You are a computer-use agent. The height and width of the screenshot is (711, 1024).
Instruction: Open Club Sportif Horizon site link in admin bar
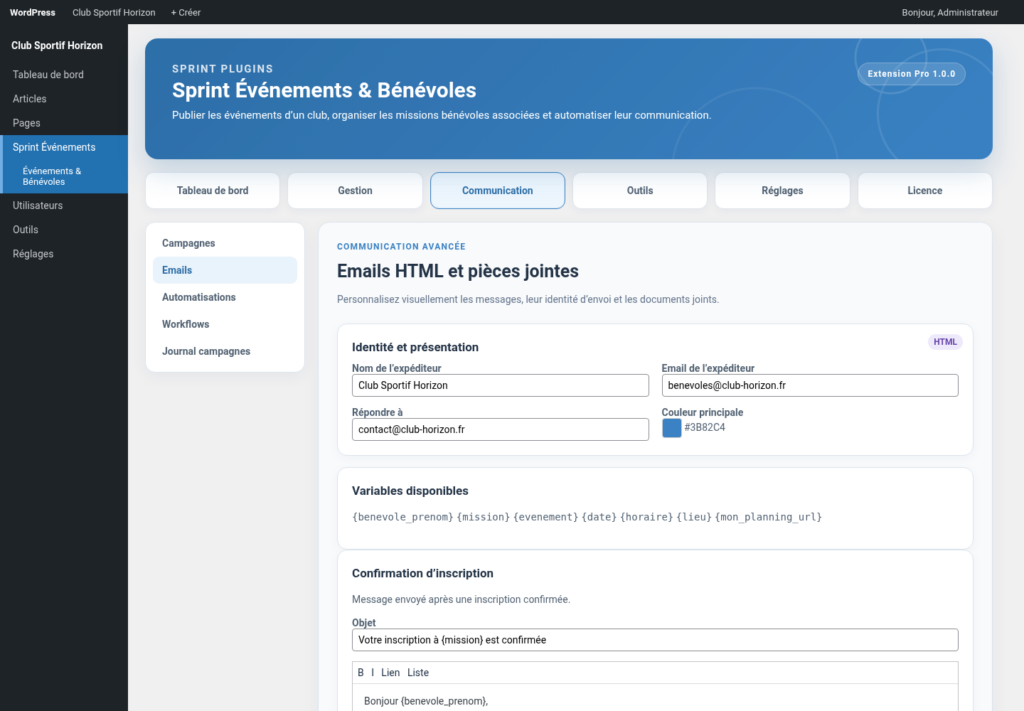click(114, 12)
